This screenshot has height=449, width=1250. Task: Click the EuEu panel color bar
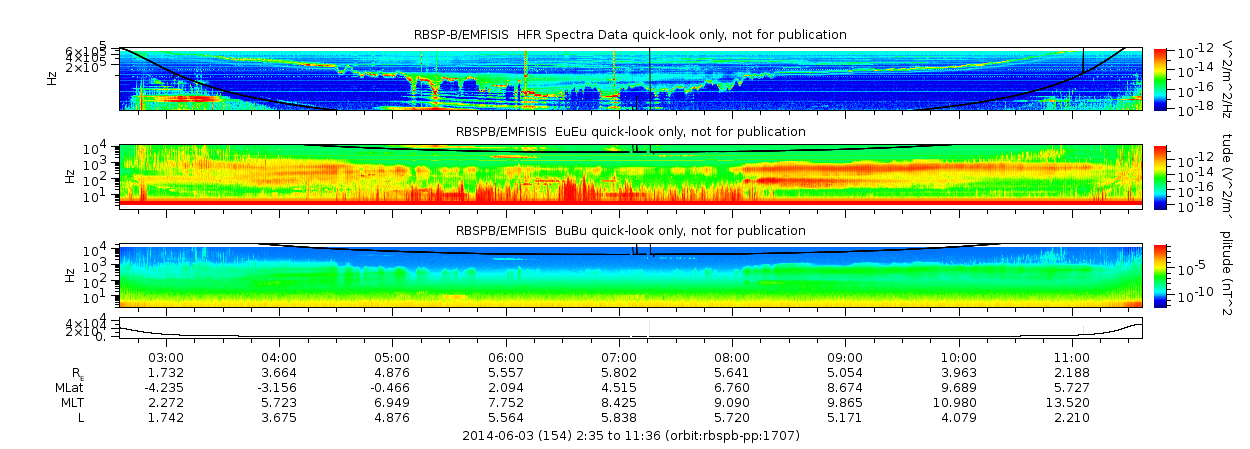(1160, 176)
